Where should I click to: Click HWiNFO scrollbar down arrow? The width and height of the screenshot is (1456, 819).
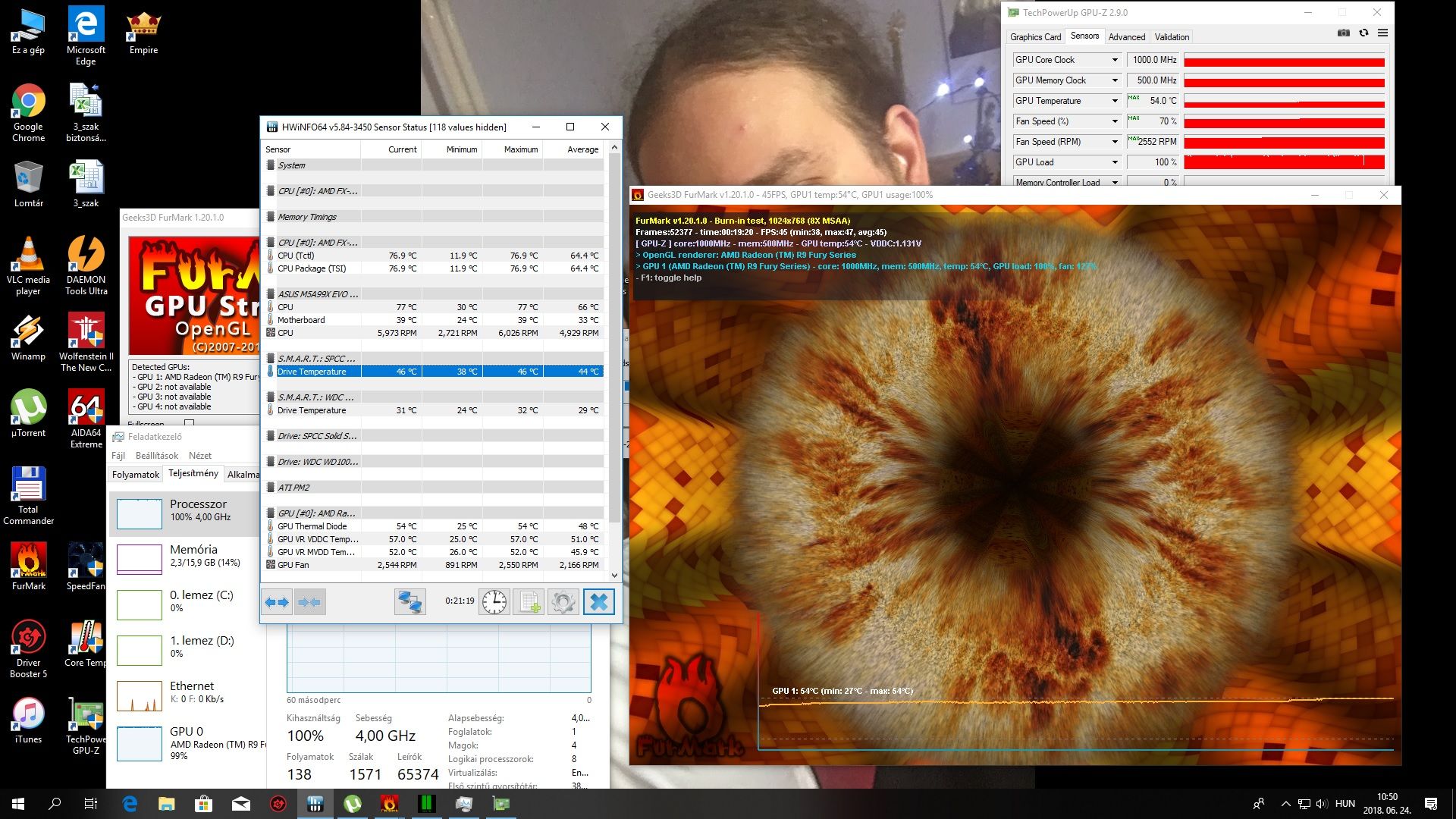614,576
